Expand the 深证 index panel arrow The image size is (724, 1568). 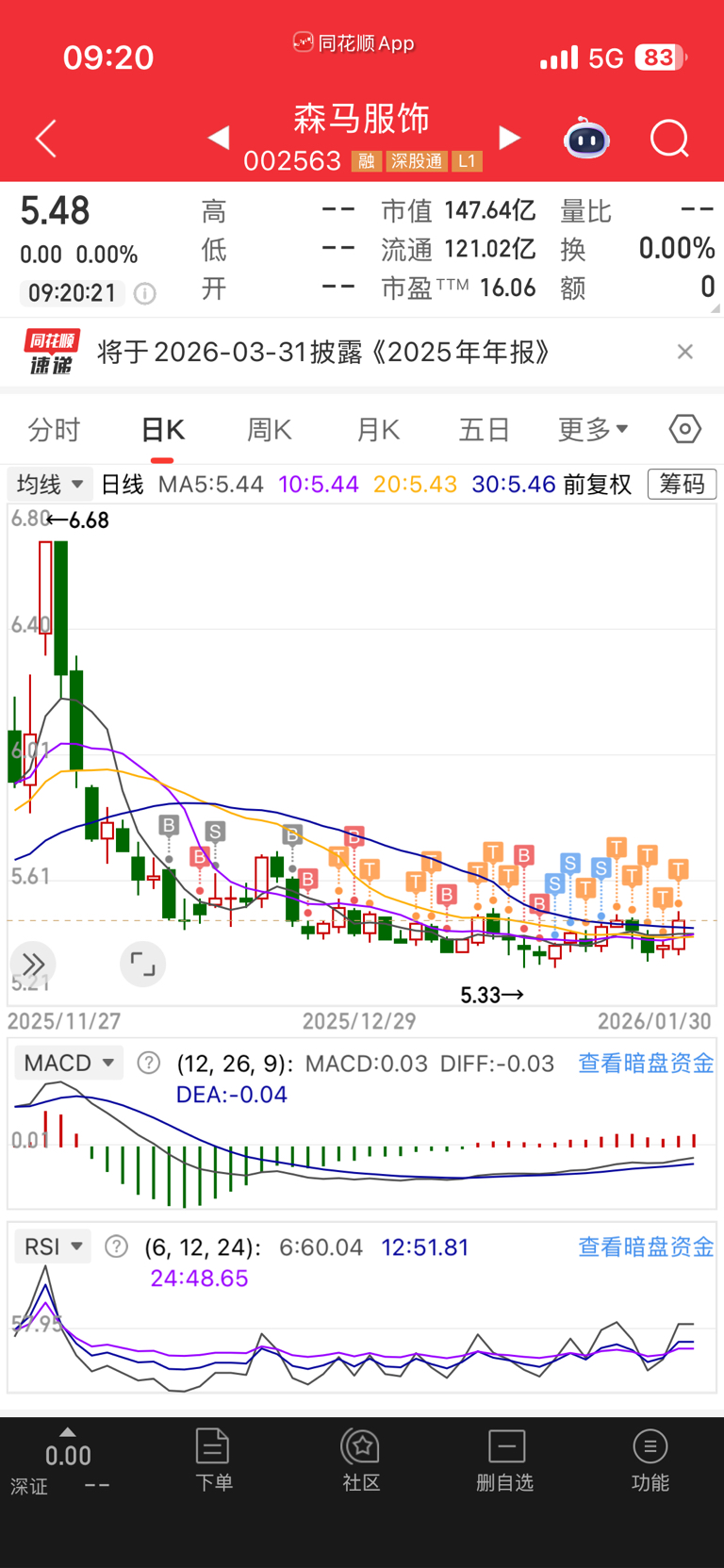[x=67, y=1431]
